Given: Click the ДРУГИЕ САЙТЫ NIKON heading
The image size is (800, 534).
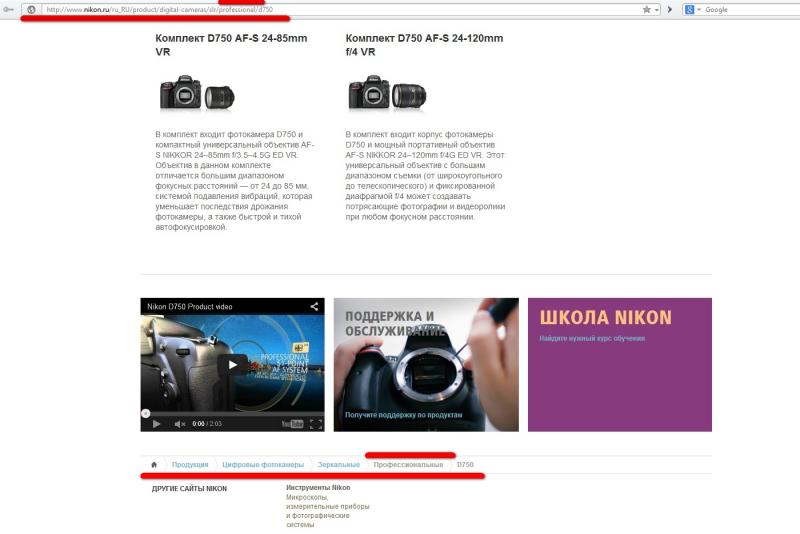Looking at the screenshot, I should [x=189, y=489].
